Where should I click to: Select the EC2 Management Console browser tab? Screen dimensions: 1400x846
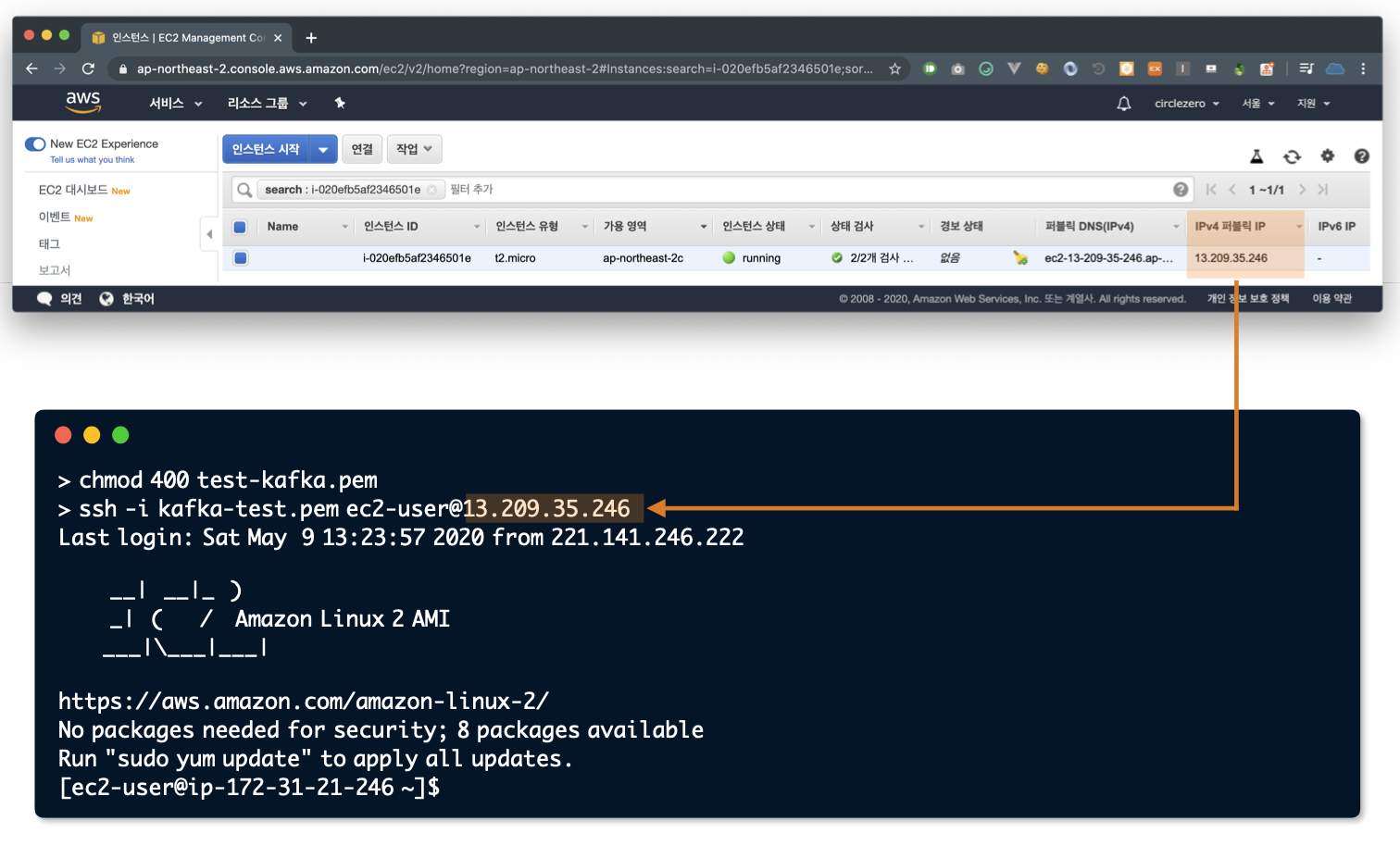coord(186,37)
